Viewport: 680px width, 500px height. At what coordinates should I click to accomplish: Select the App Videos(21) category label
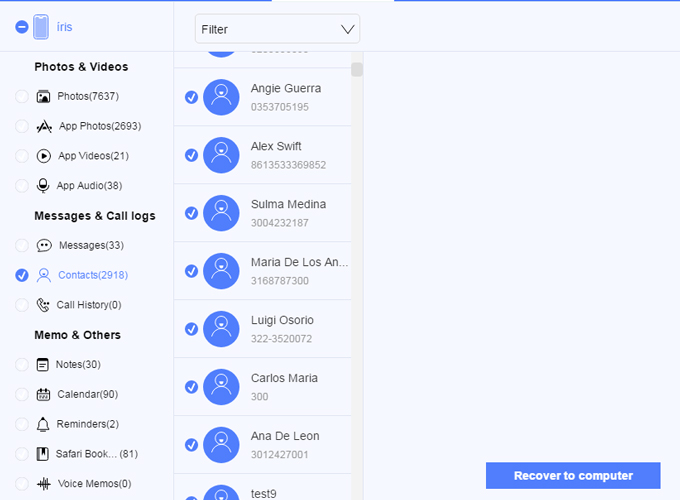click(x=94, y=156)
